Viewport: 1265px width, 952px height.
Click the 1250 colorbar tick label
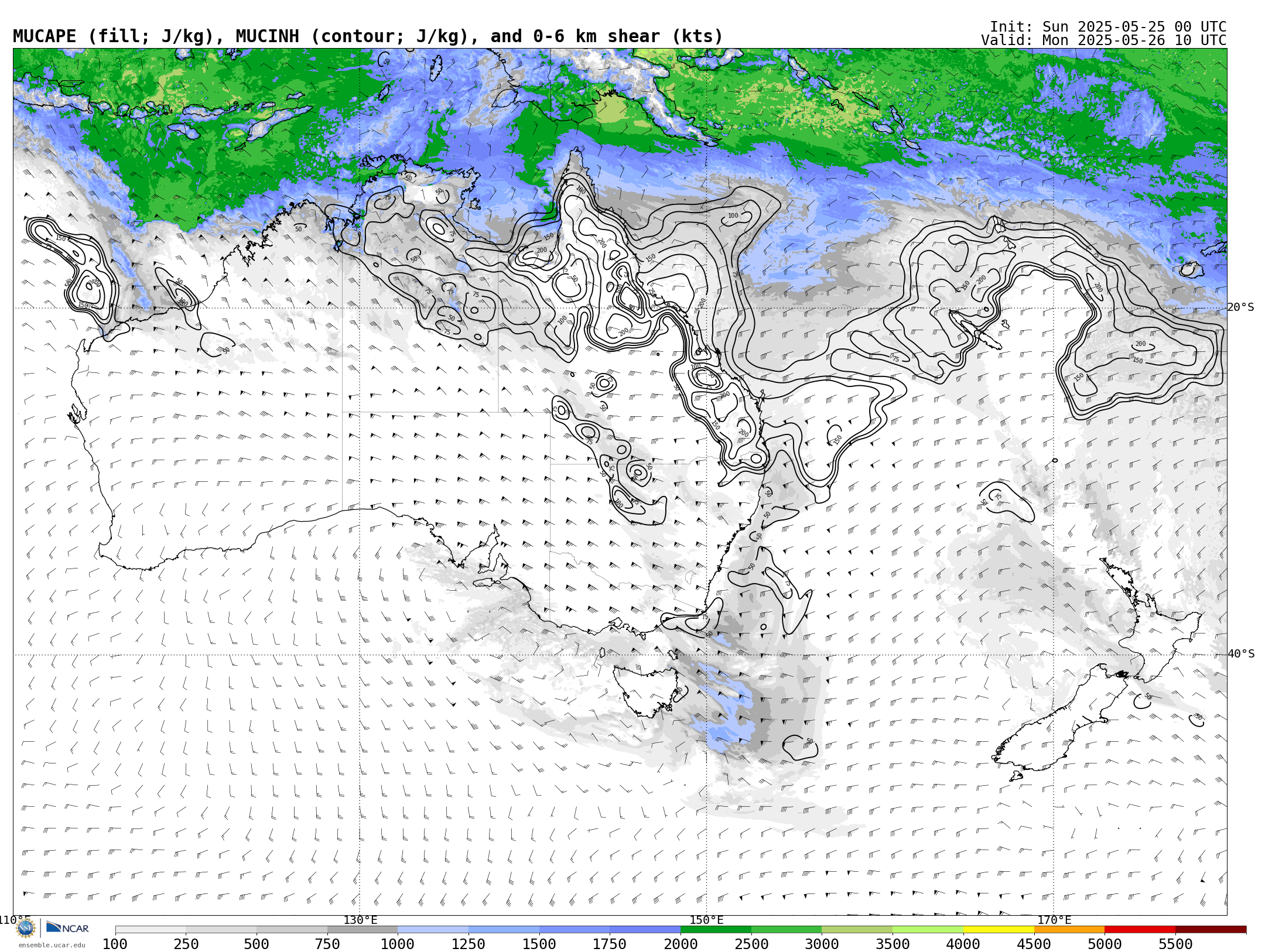click(x=469, y=944)
